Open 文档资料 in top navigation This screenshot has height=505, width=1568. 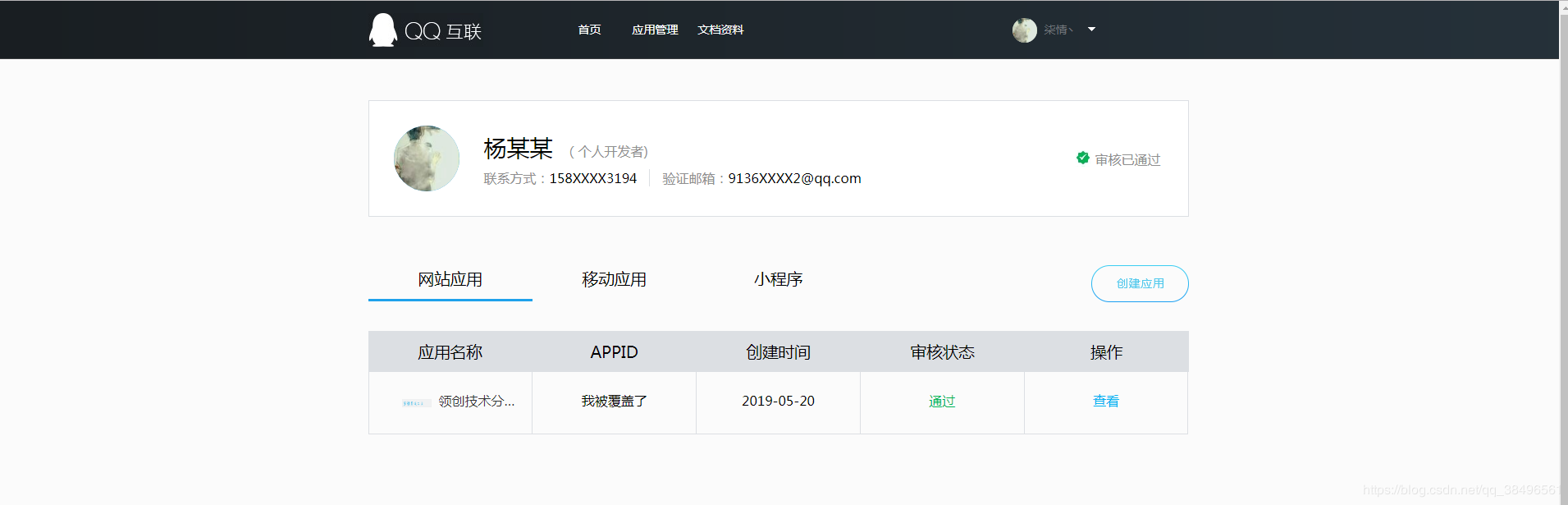(x=720, y=30)
